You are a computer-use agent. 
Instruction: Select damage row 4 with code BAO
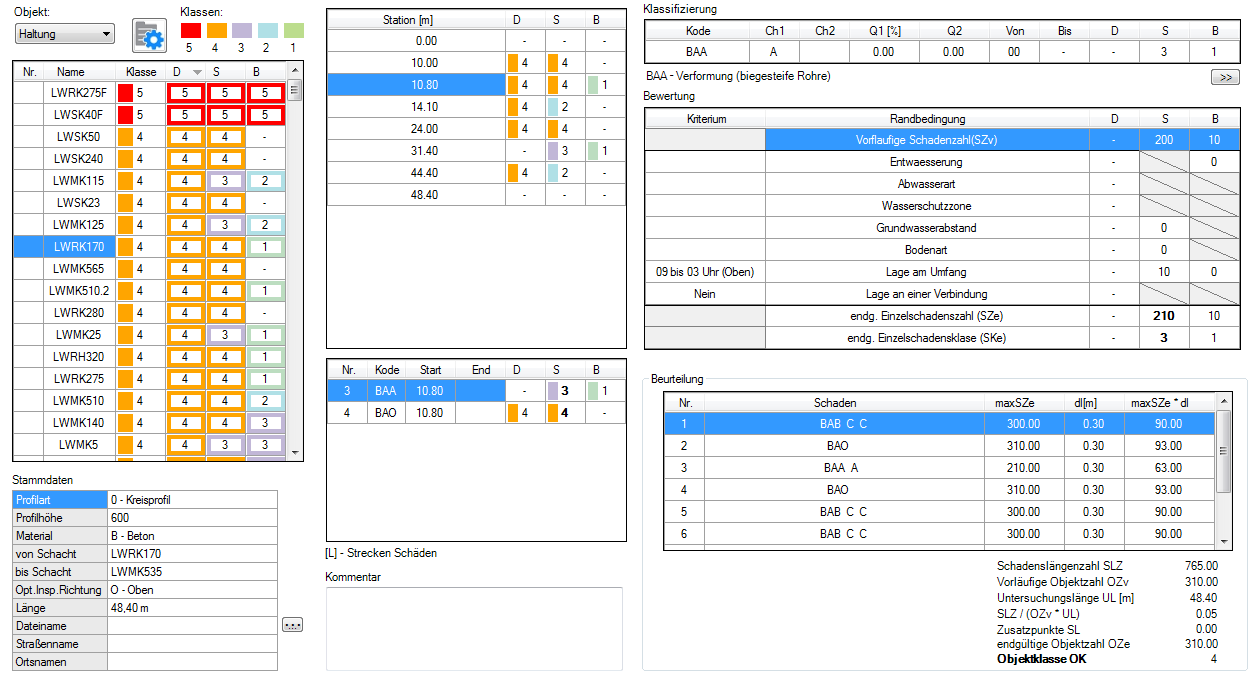tap(386, 412)
